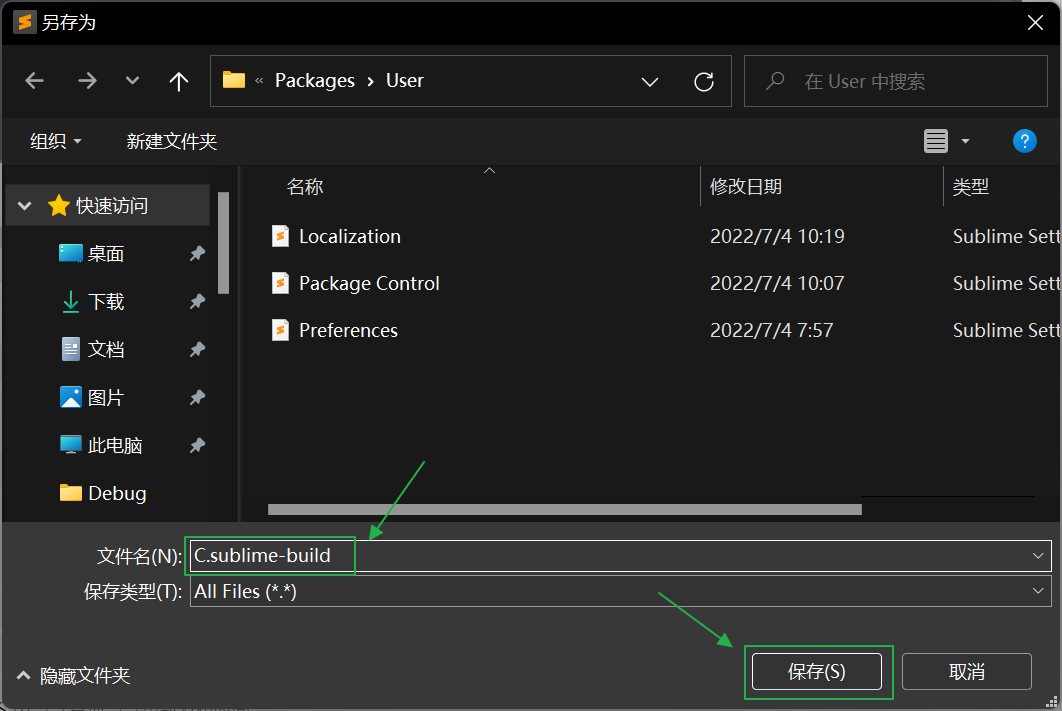1062x711 pixels.
Task: Open the save type dropdown
Action: click(1037, 592)
